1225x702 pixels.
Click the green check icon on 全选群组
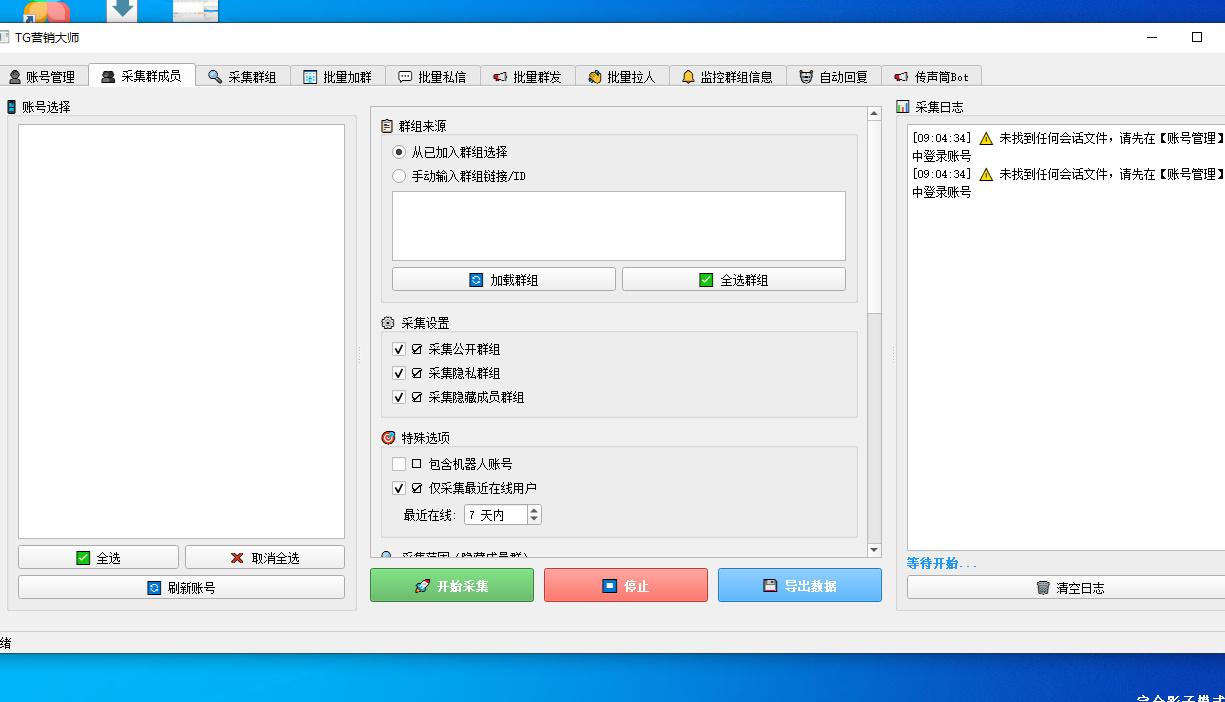click(x=706, y=280)
